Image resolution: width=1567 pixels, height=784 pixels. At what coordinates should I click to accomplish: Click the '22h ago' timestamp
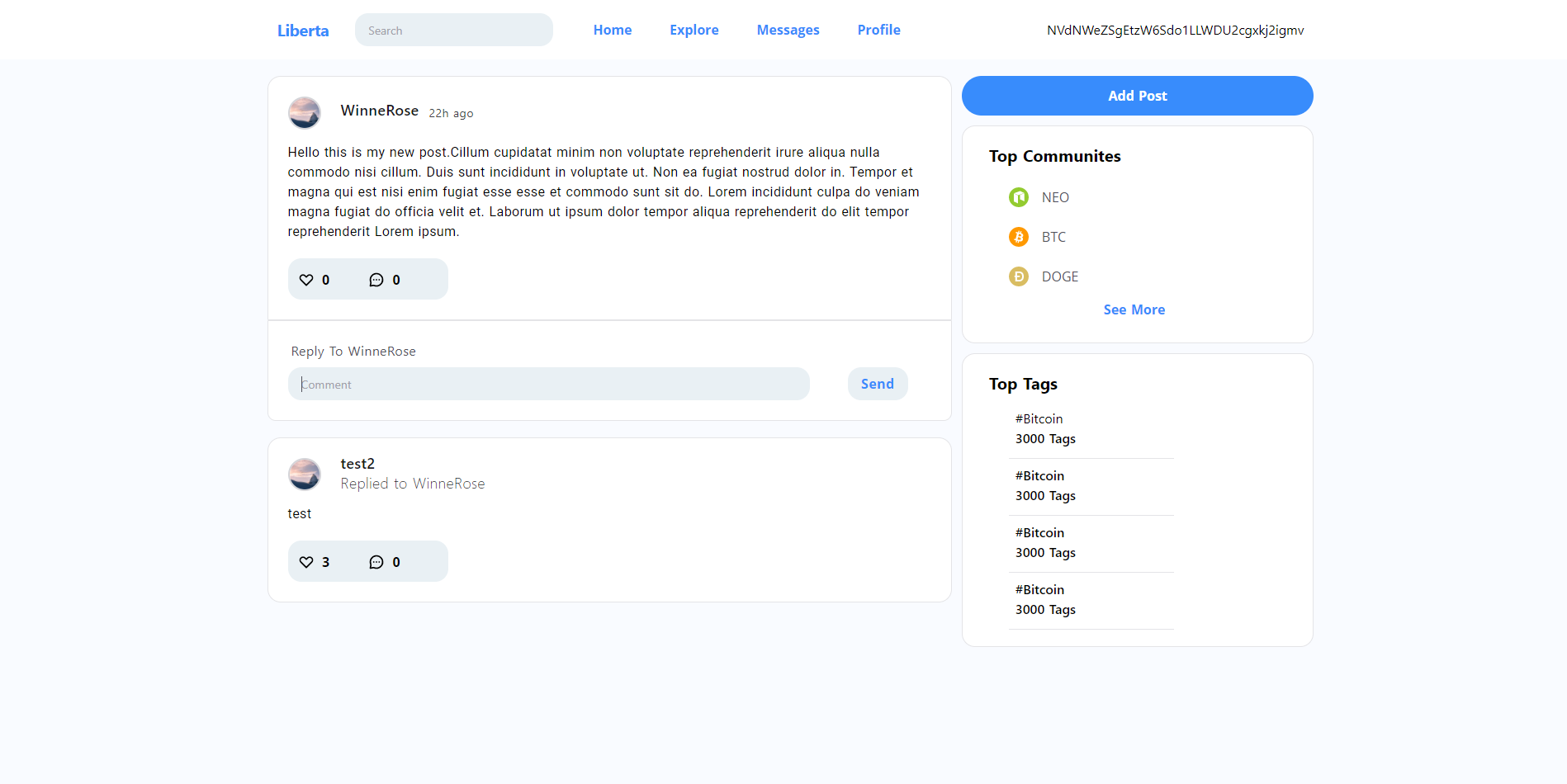(x=451, y=113)
